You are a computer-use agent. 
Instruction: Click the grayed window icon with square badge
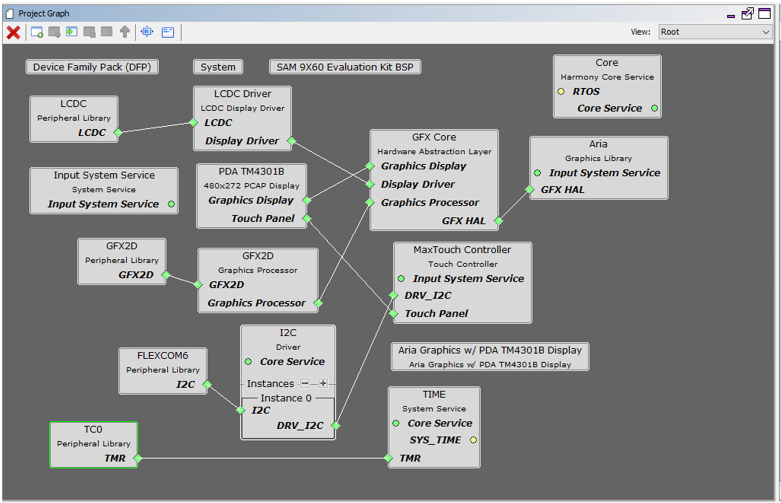(90, 32)
